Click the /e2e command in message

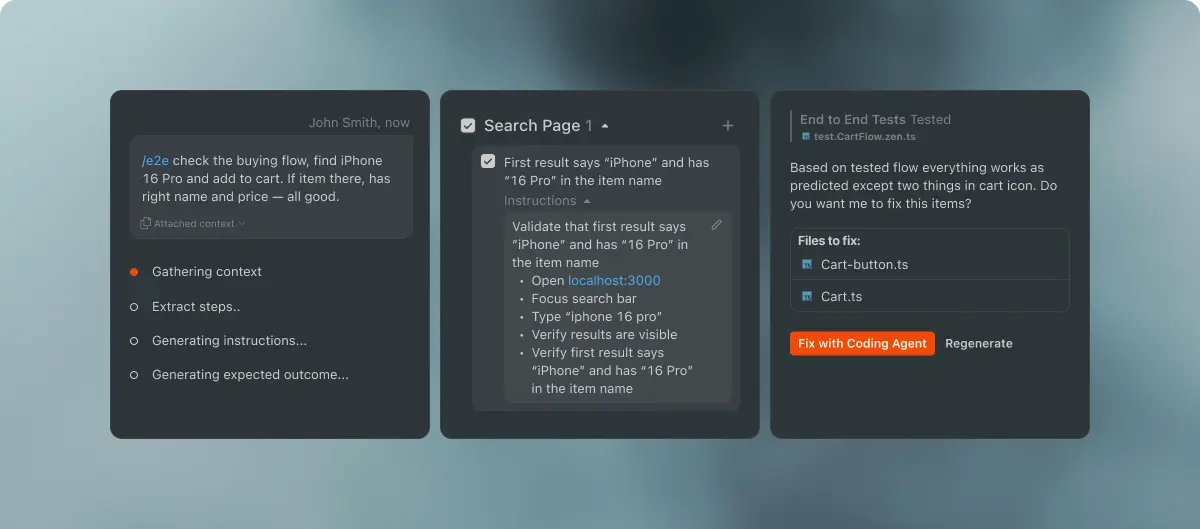click(x=155, y=161)
